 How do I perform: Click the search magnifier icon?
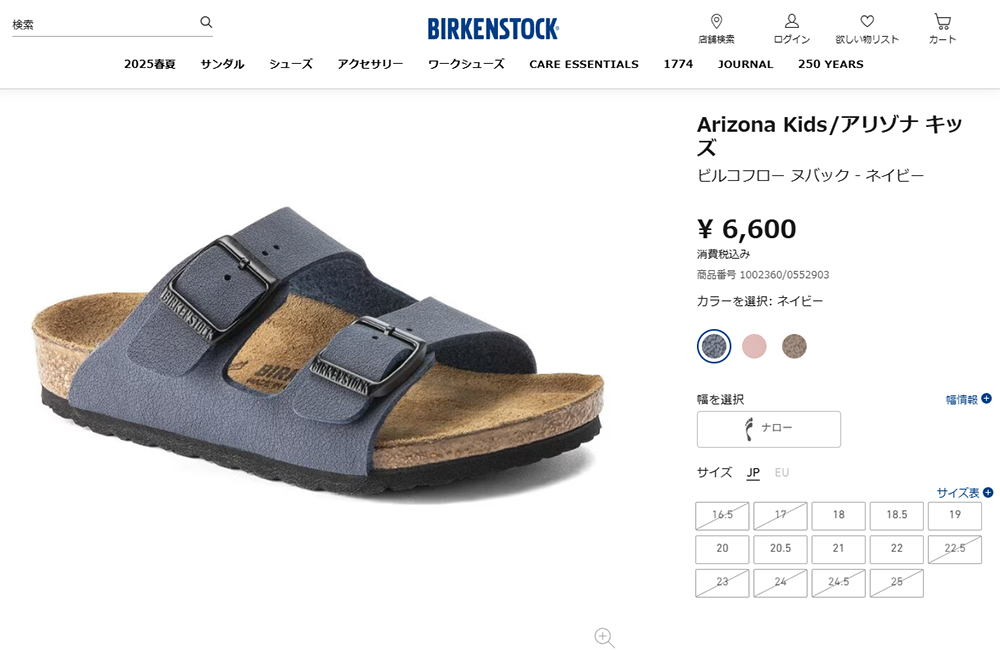coord(206,22)
